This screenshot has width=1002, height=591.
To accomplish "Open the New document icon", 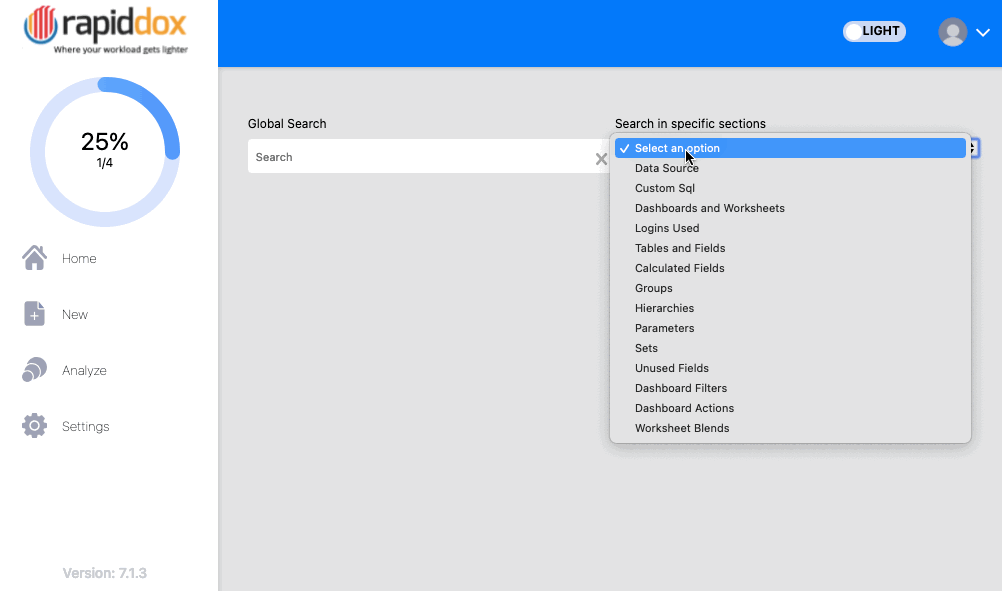I will click(35, 314).
